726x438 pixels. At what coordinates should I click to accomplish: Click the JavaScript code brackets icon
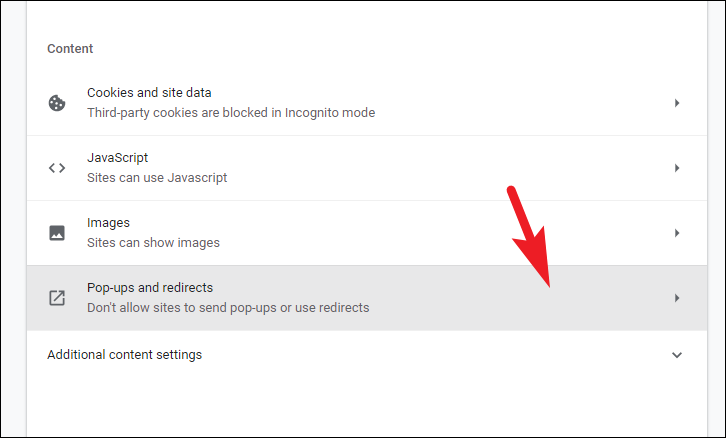(57, 168)
